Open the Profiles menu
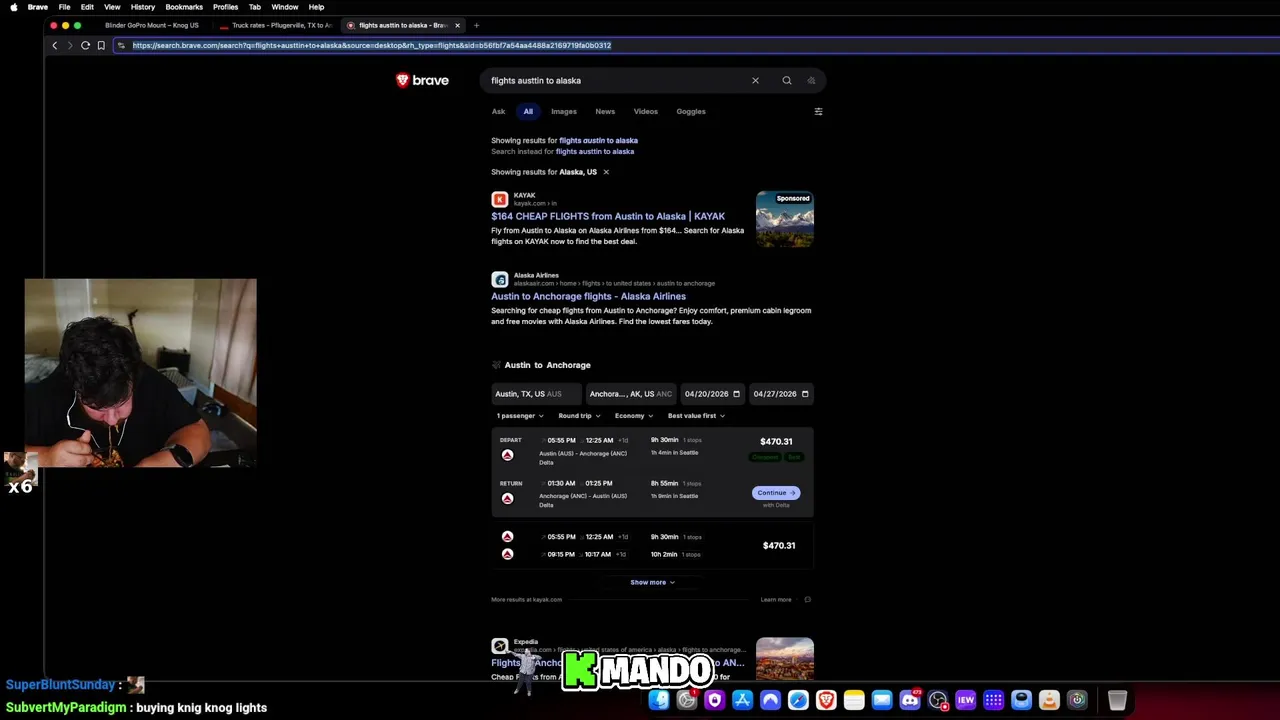Image resolution: width=1280 pixels, height=720 pixels. click(226, 7)
